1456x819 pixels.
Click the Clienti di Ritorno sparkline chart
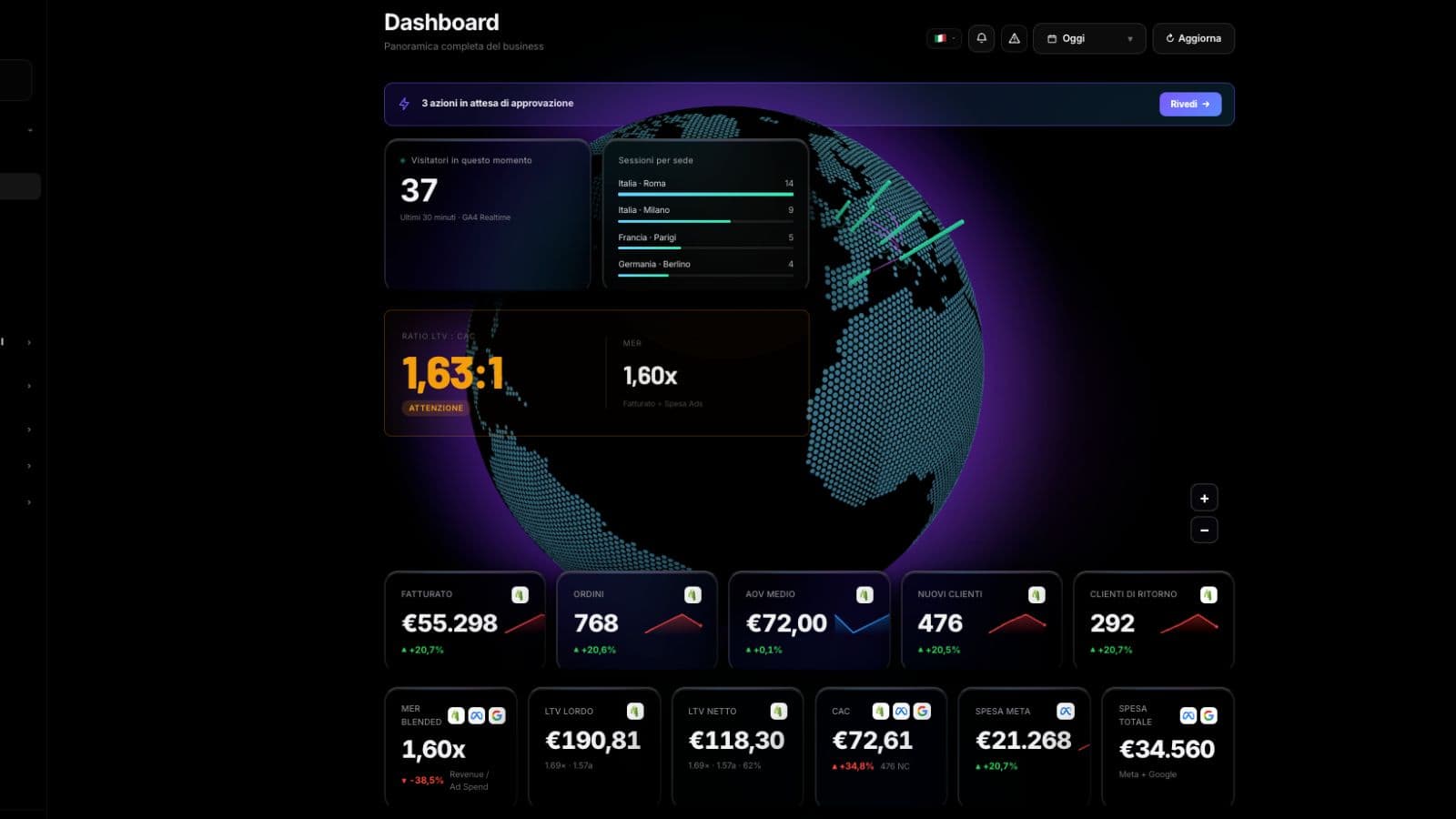click(1189, 623)
